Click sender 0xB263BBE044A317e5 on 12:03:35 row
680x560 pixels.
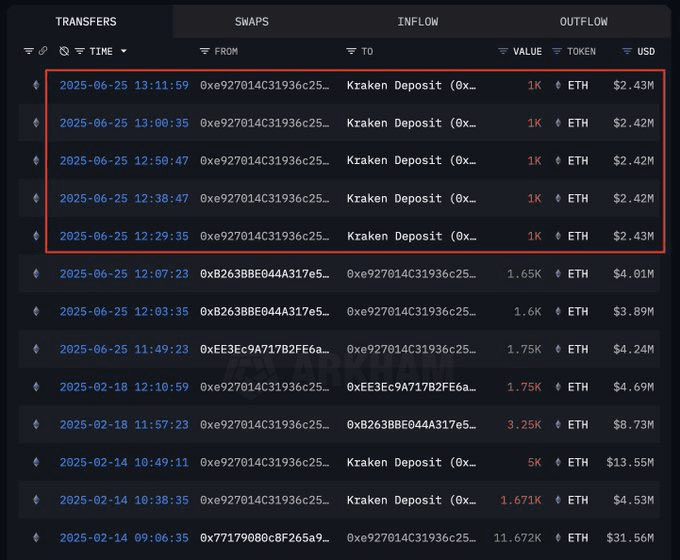tap(264, 312)
